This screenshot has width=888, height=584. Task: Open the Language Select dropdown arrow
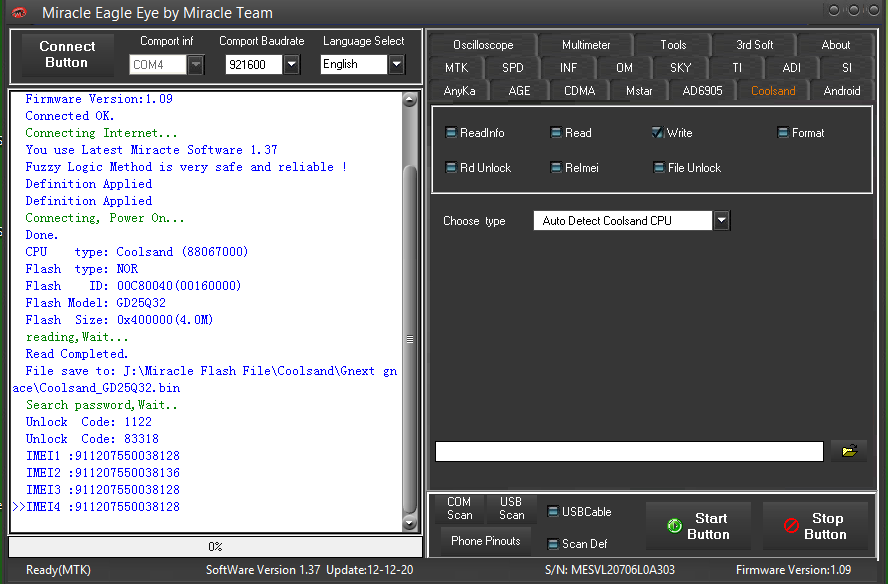pos(396,65)
